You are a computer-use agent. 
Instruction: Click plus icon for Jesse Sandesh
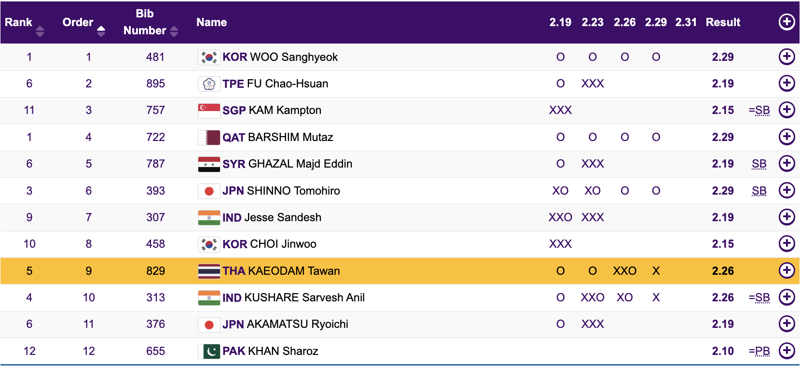point(786,217)
